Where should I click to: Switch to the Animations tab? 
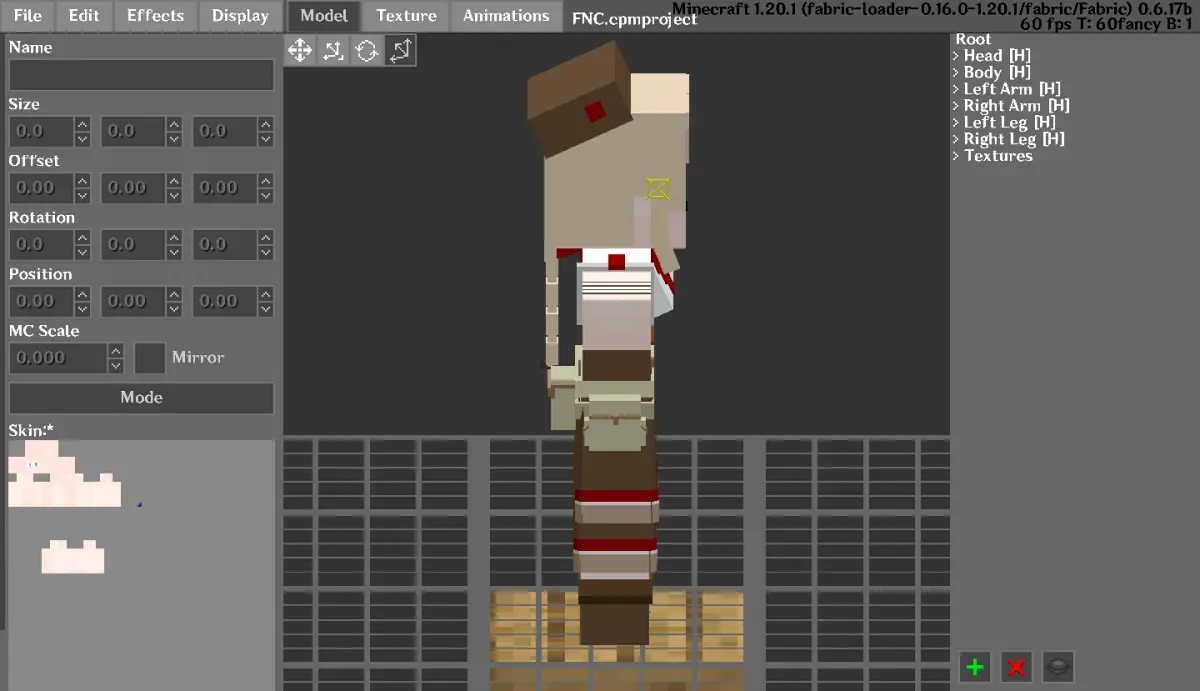(x=506, y=16)
